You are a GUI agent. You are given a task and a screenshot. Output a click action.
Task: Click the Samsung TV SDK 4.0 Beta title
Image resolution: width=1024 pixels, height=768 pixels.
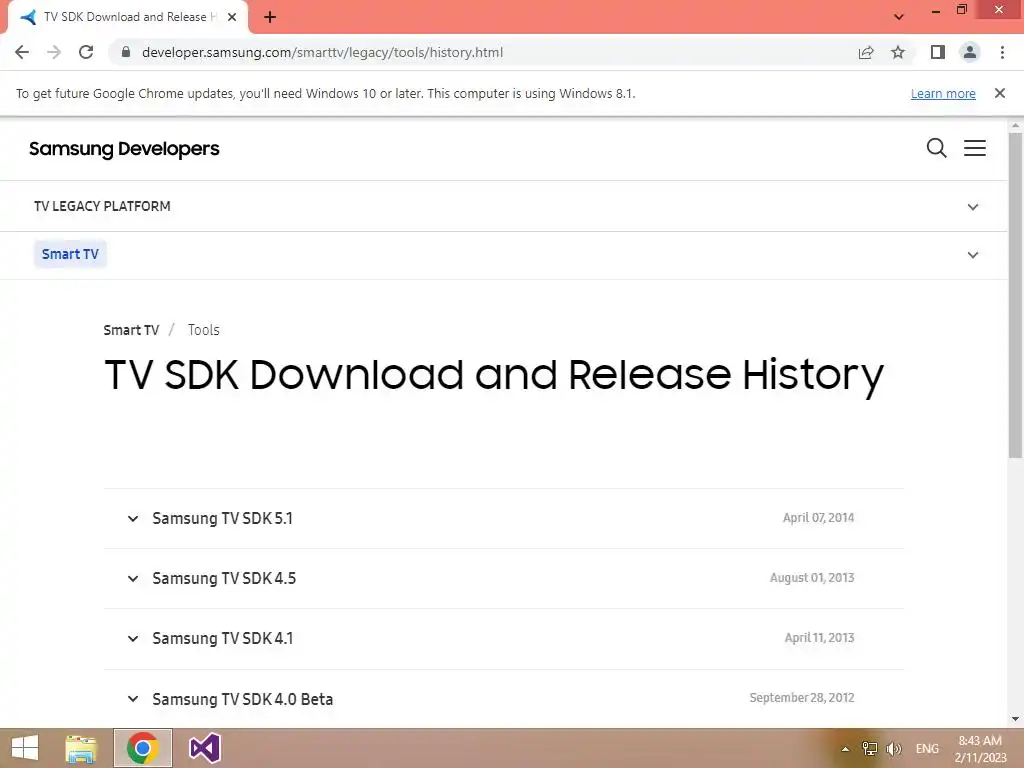tap(243, 699)
